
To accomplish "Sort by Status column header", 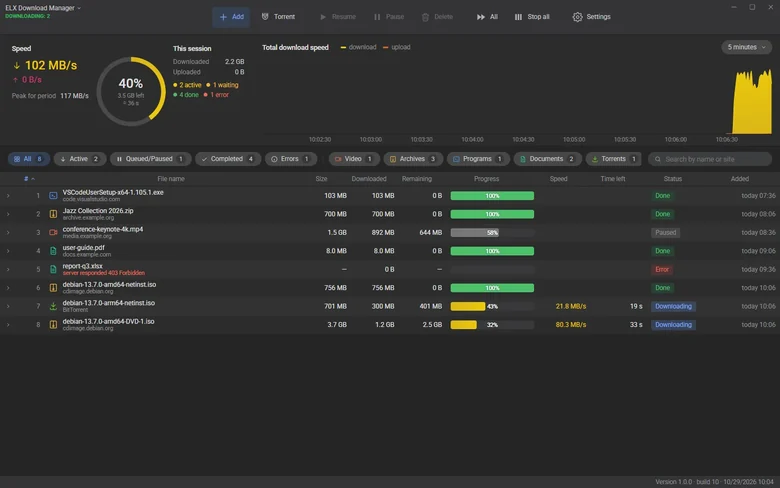I will pos(673,179).
